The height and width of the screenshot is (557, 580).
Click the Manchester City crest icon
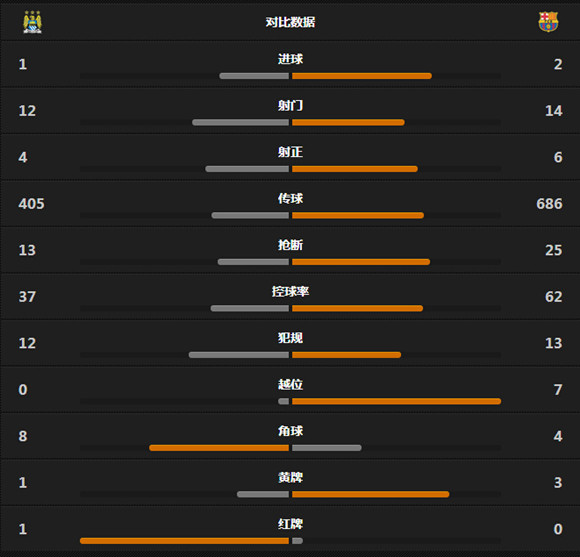(x=33, y=22)
